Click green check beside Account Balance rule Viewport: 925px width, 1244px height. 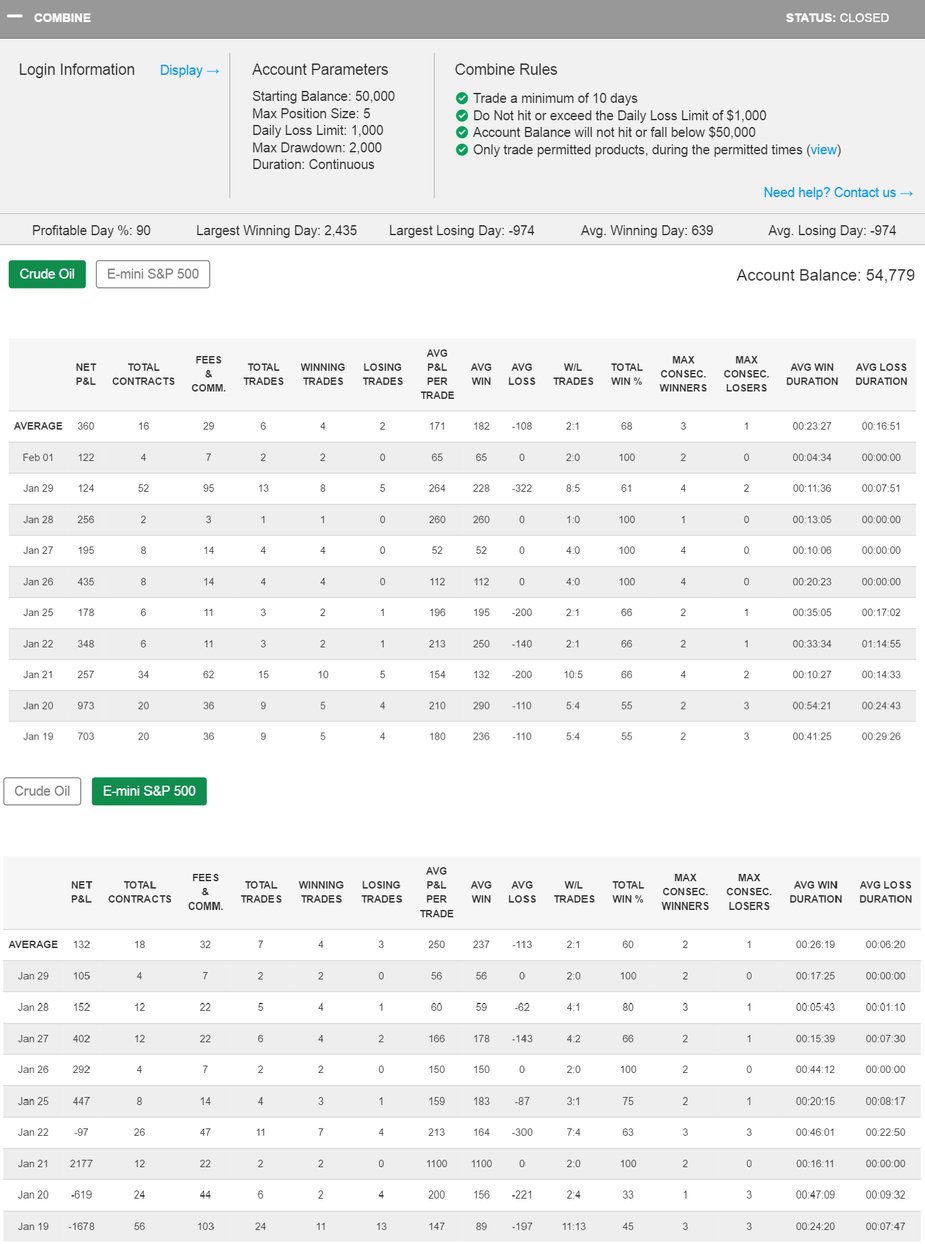tap(462, 132)
